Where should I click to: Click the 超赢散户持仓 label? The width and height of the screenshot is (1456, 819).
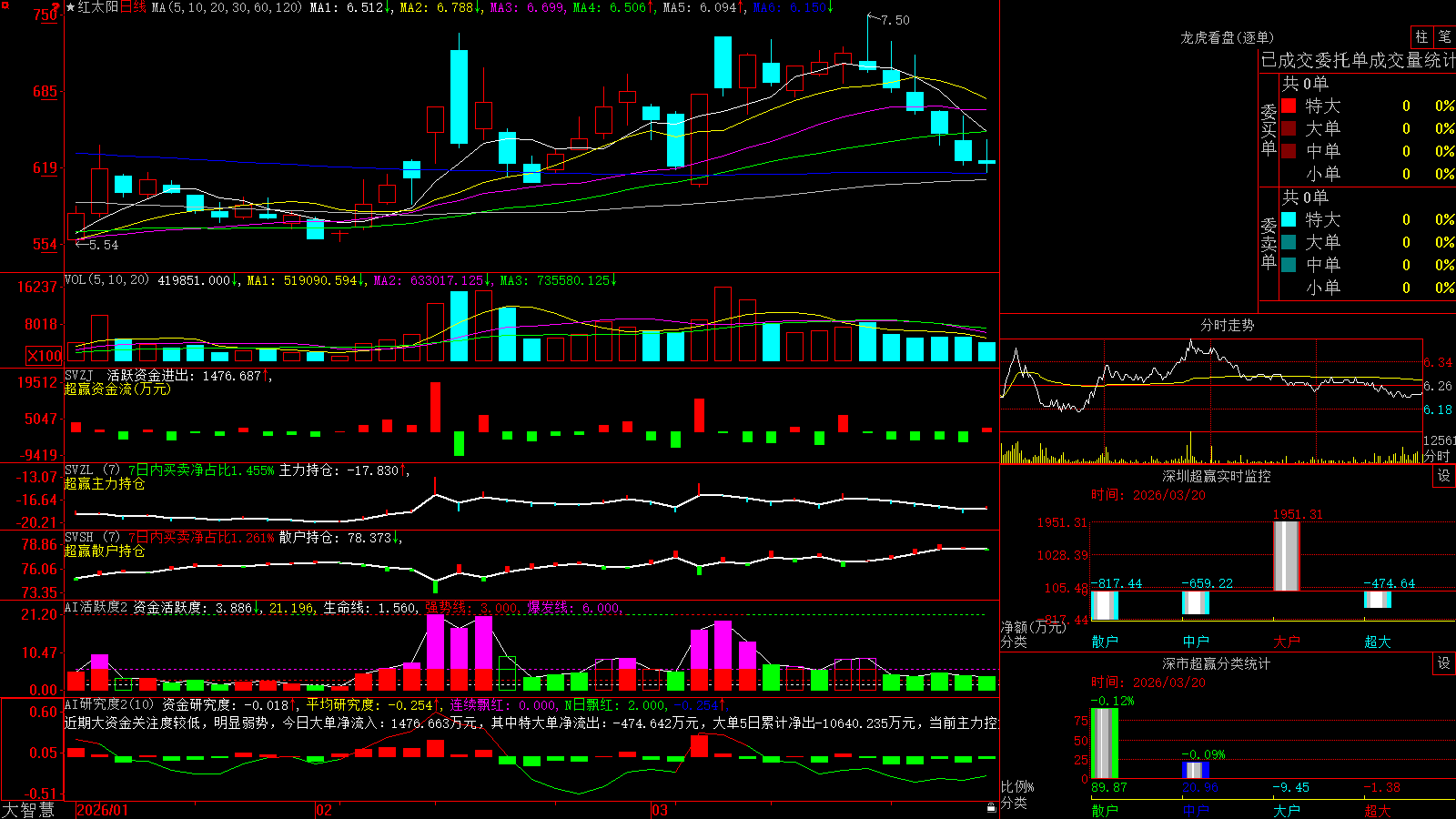point(105,551)
